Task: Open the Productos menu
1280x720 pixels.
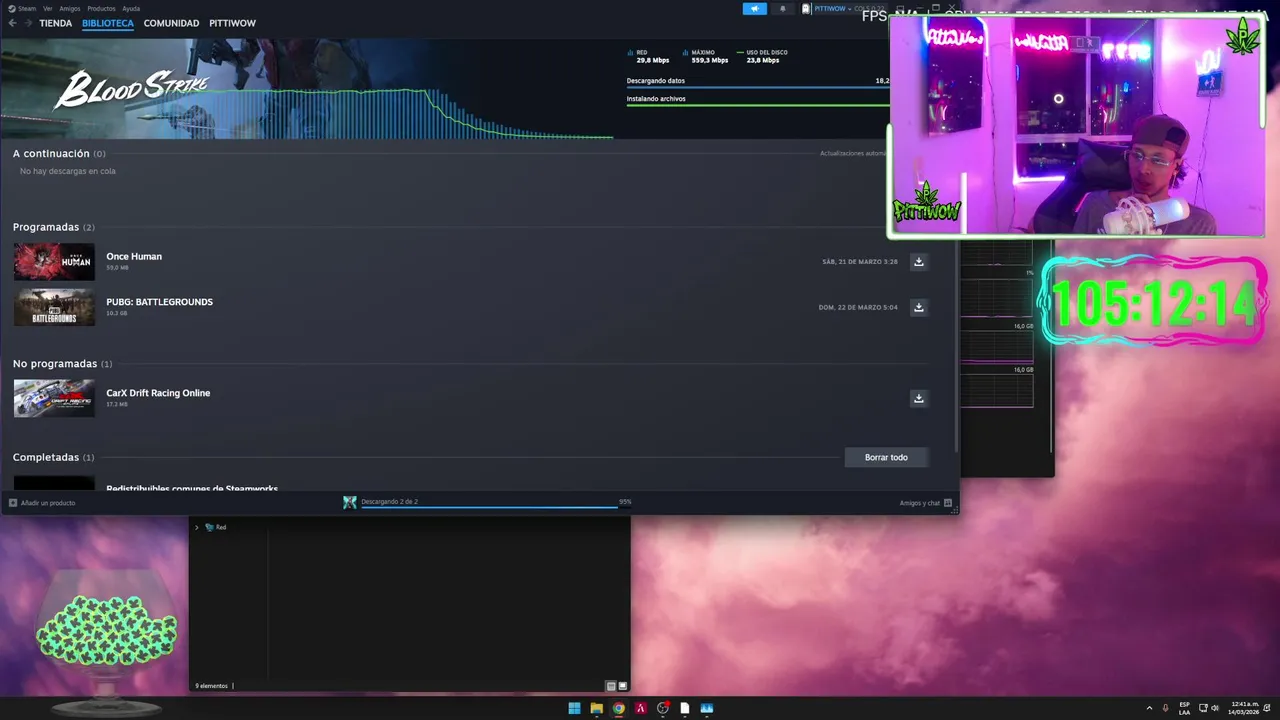Action: tap(101, 8)
